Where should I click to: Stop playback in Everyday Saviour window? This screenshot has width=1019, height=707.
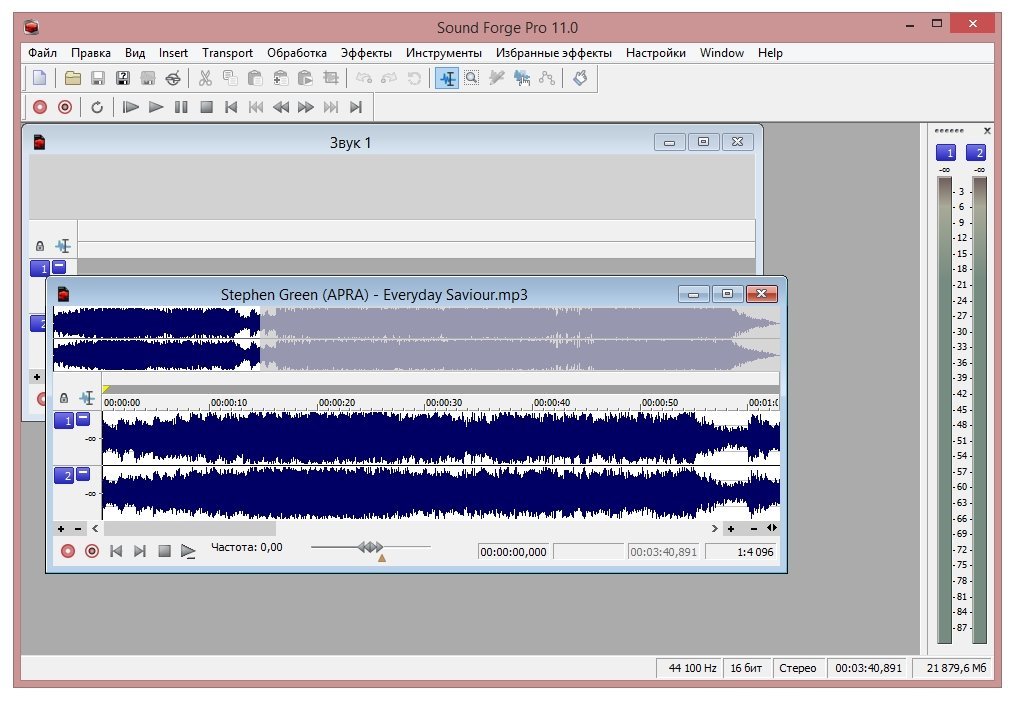click(164, 551)
